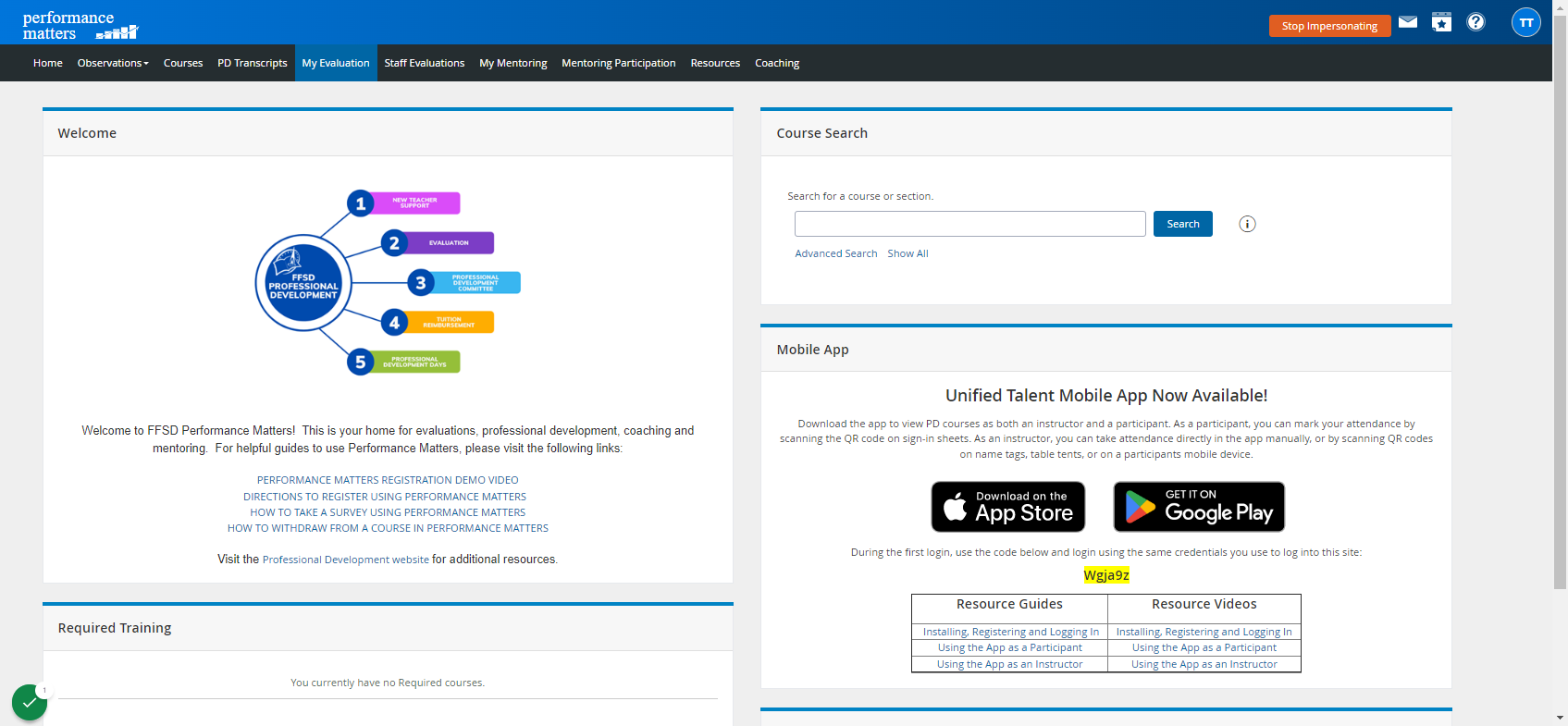1568x726 pixels.
Task: Click the course search info icon
Action: pyautogui.click(x=1247, y=224)
